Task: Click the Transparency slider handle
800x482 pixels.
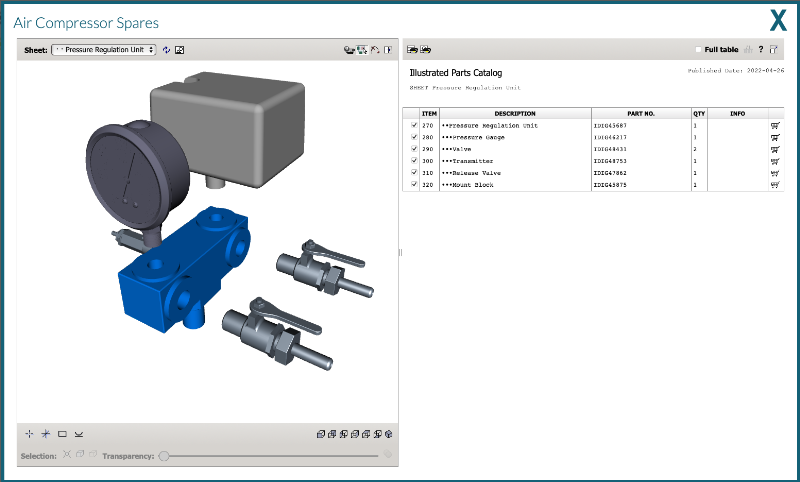Action: pyautogui.click(x=164, y=456)
